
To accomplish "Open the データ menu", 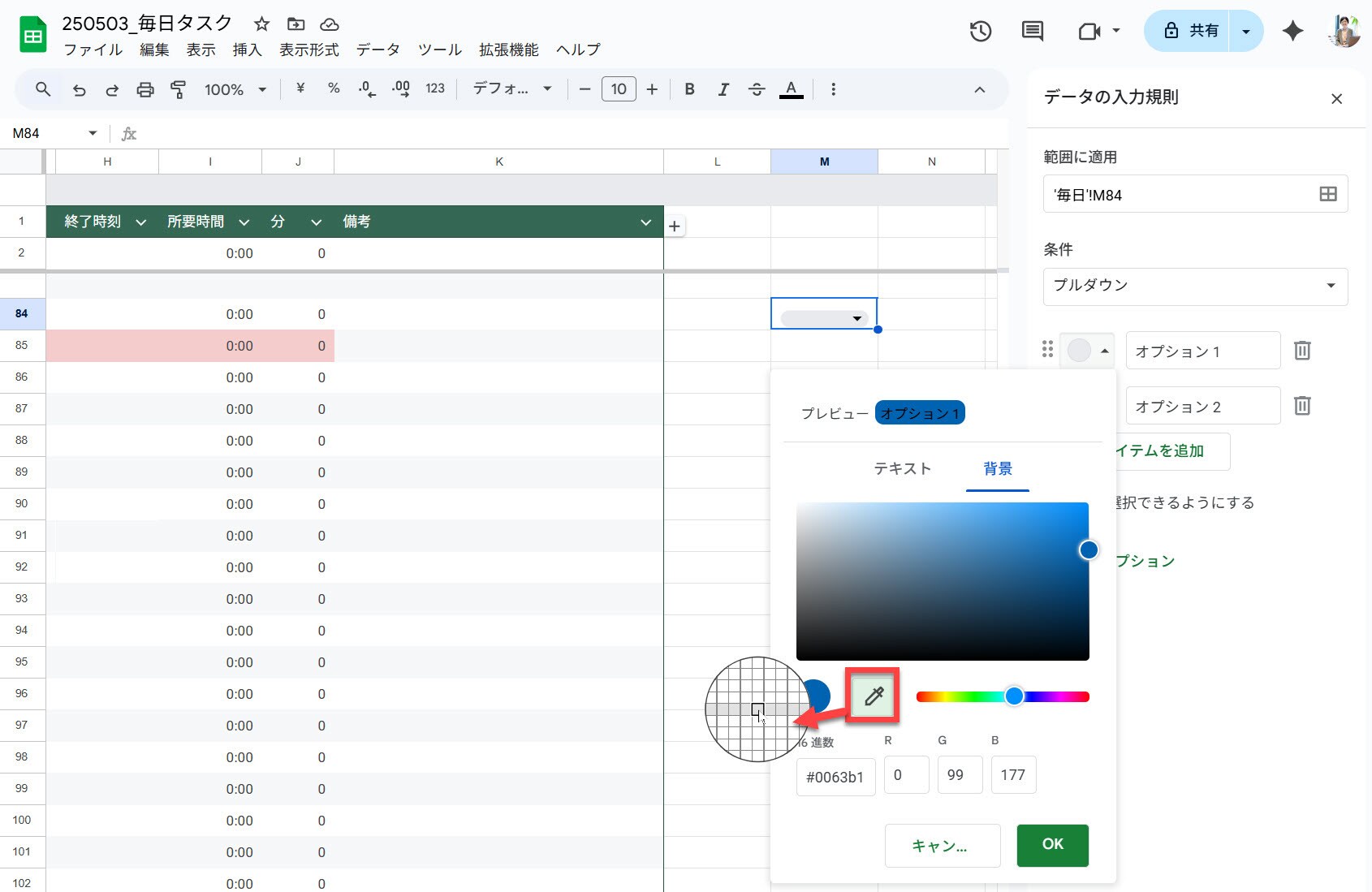I will click(x=378, y=50).
